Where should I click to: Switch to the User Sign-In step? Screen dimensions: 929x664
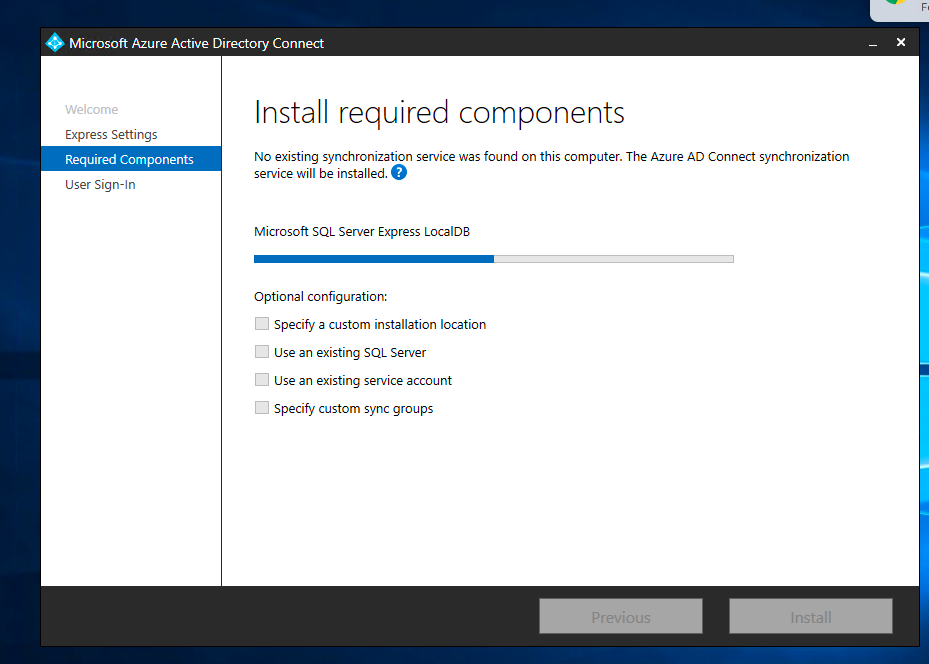tap(100, 184)
